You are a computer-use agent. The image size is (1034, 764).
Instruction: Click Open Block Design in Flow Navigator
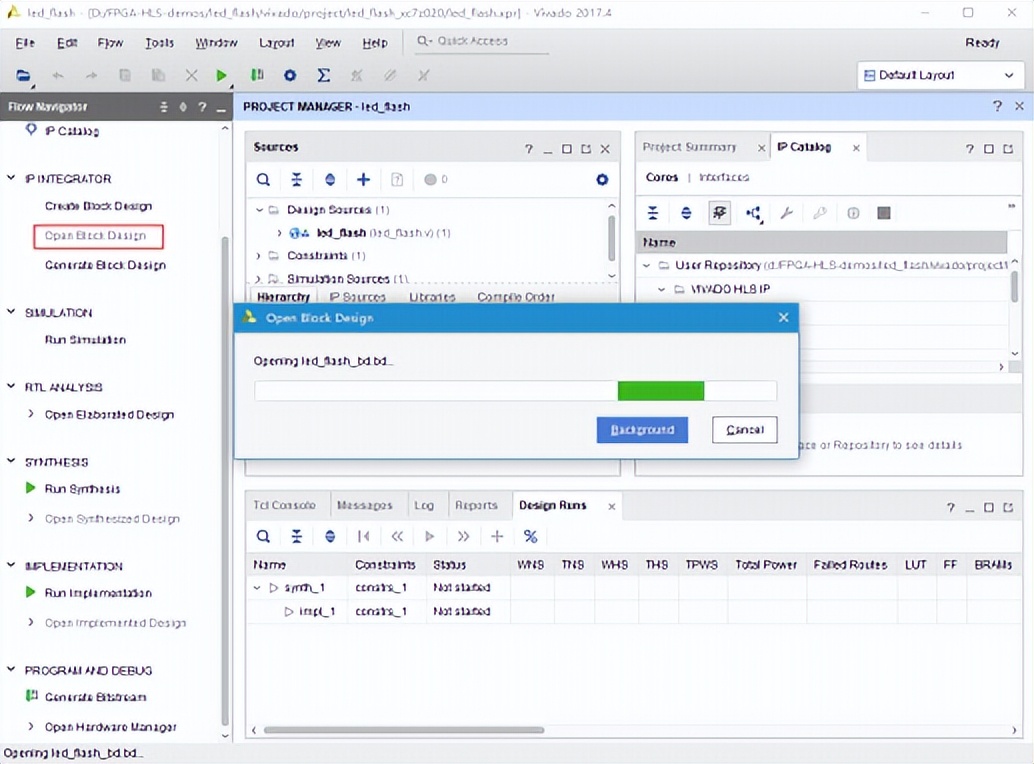(x=96, y=235)
